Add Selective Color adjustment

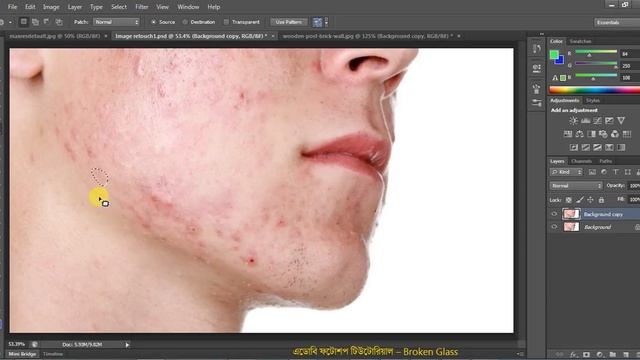[x=609, y=147]
